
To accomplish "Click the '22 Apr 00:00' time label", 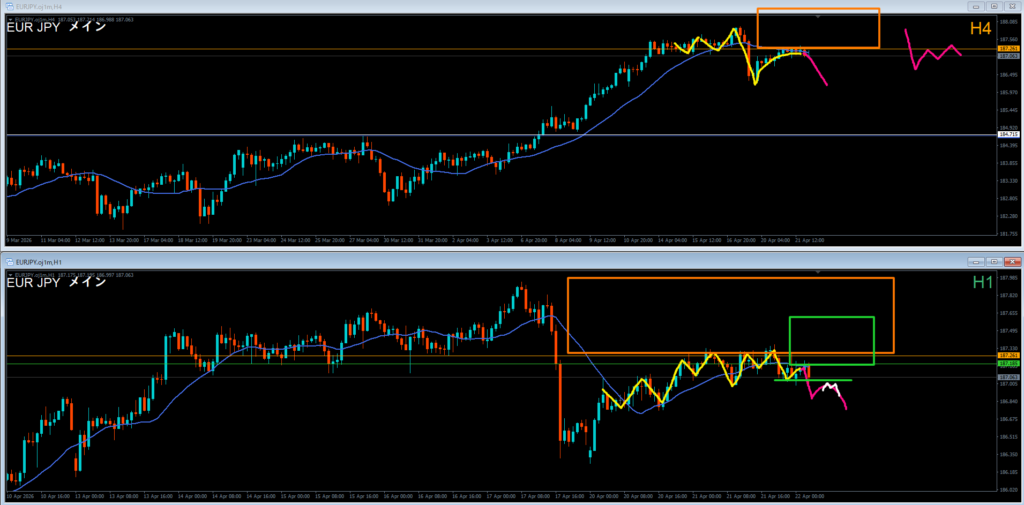I will (x=810, y=496).
